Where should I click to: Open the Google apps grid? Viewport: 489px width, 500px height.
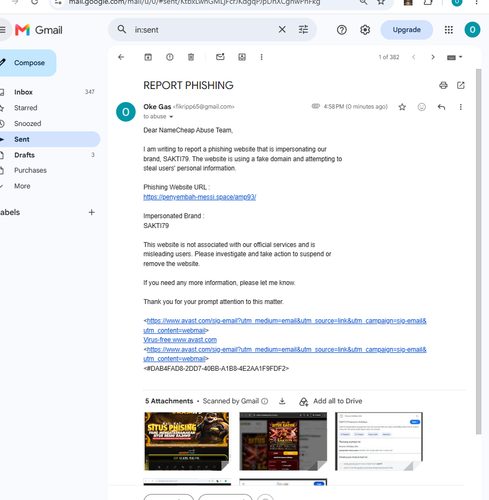[x=449, y=30]
